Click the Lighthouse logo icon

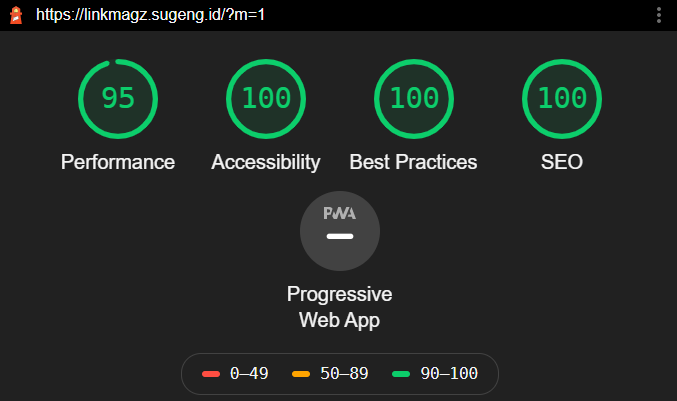tap(16, 15)
